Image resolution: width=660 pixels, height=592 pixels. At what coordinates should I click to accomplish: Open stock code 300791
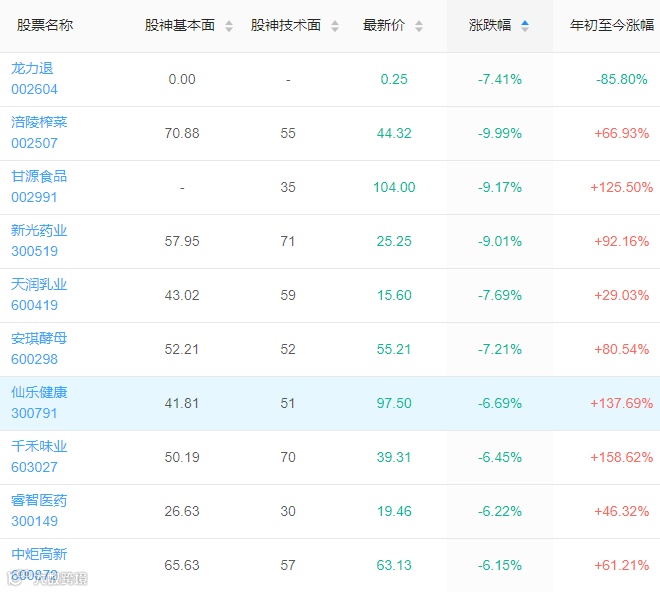coord(35,413)
